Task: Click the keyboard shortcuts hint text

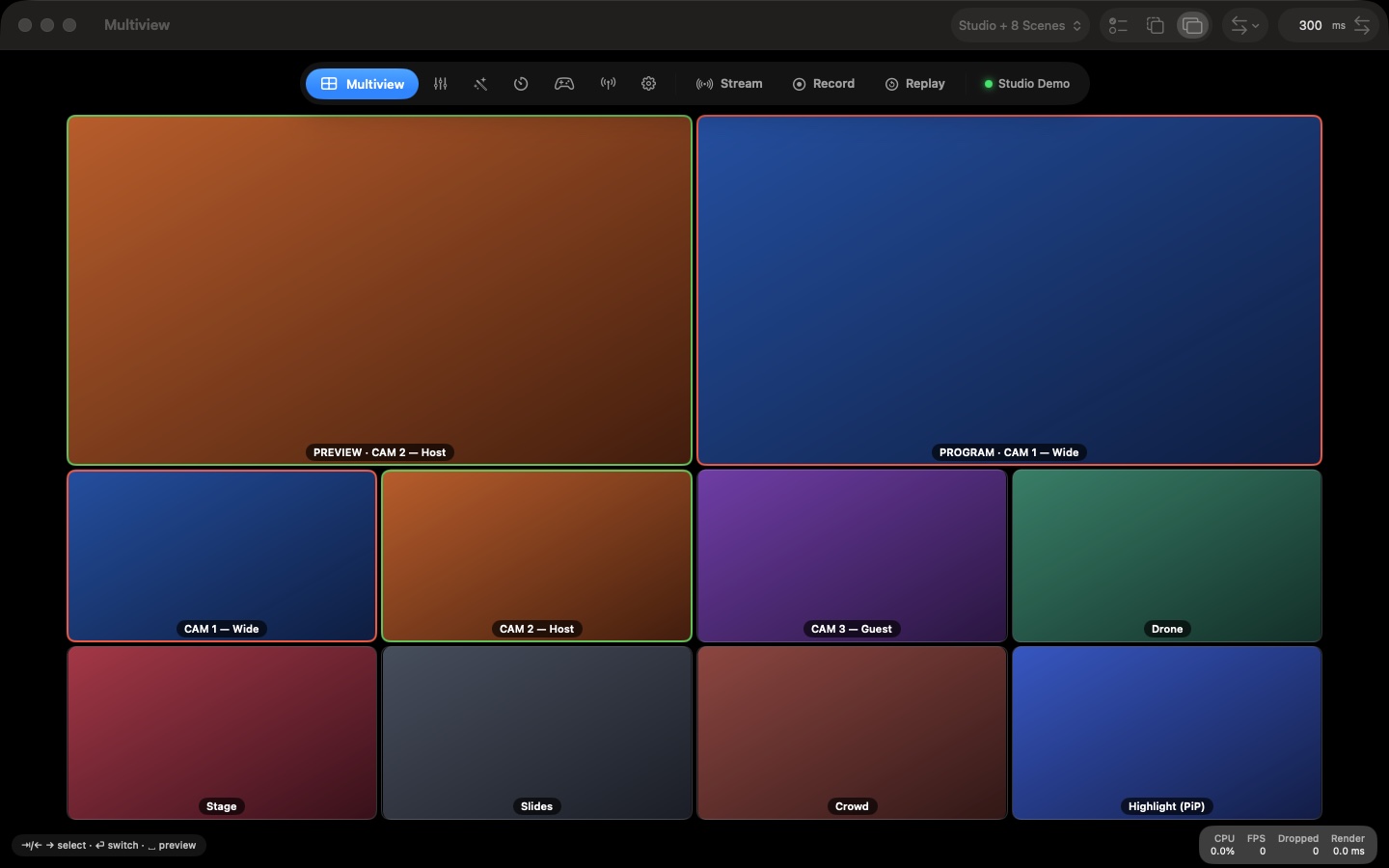Action: [109, 846]
